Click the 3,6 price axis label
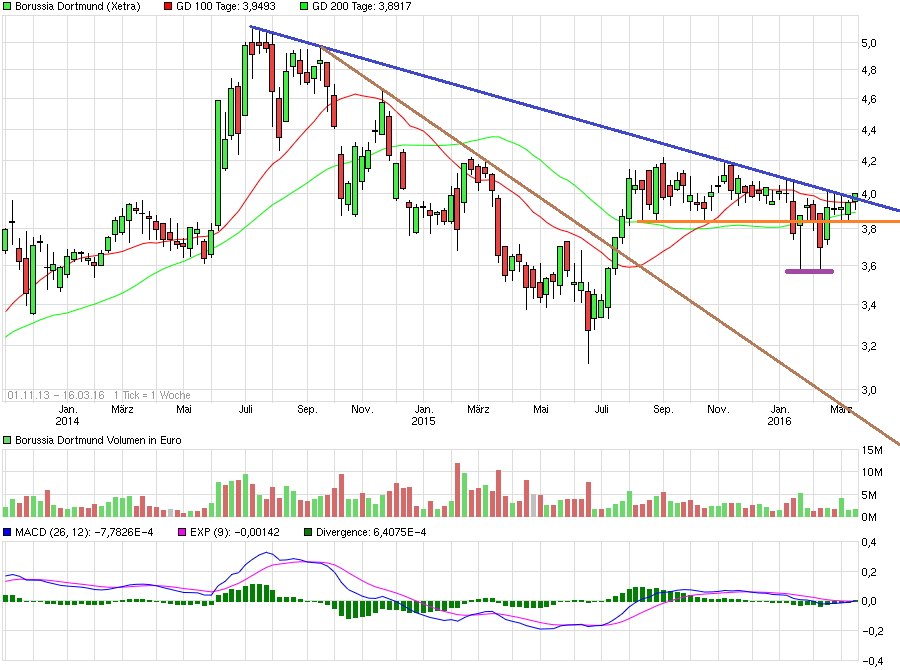900x670 pixels. coord(869,266)
